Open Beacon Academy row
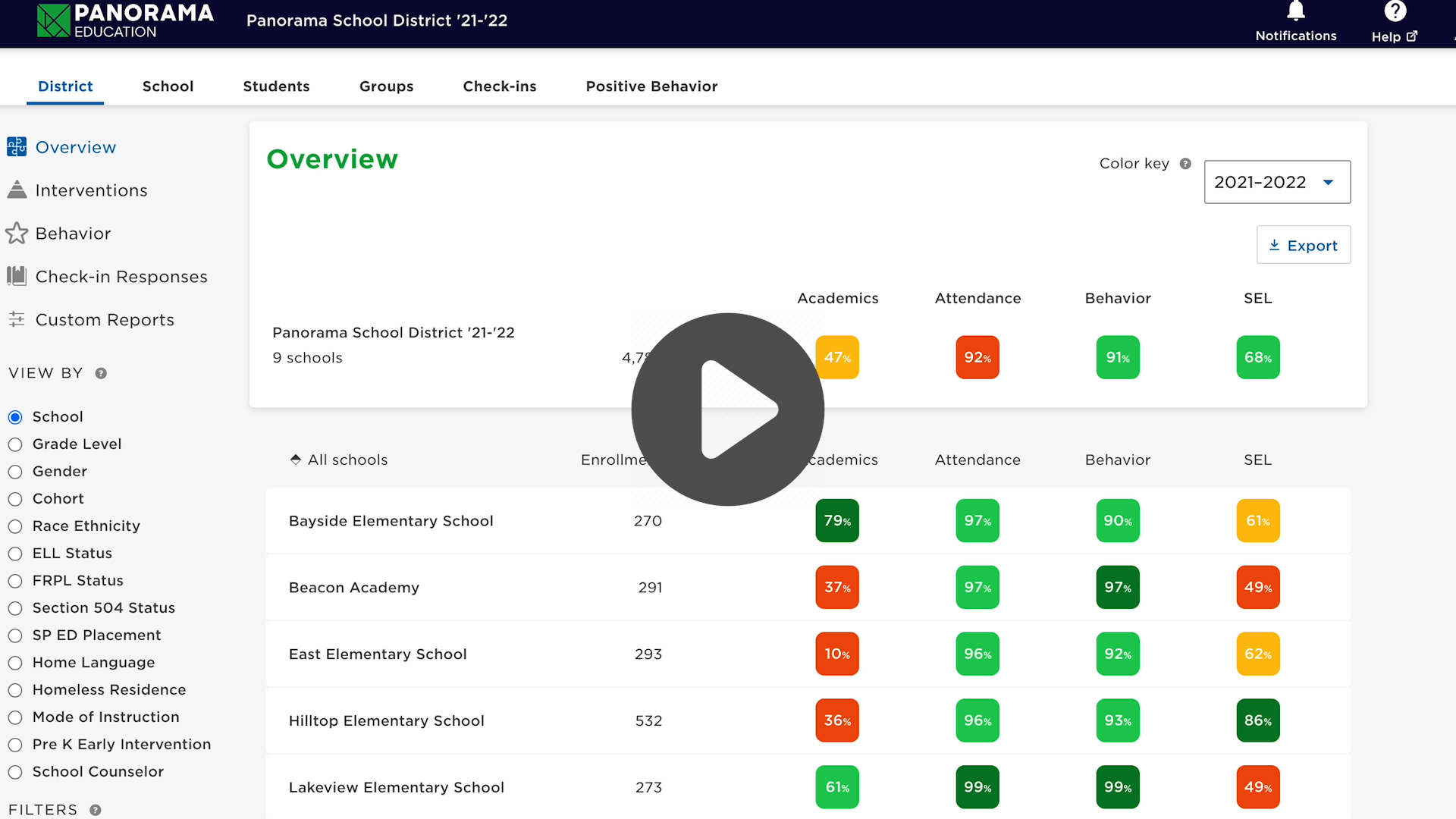 [808, 588]
